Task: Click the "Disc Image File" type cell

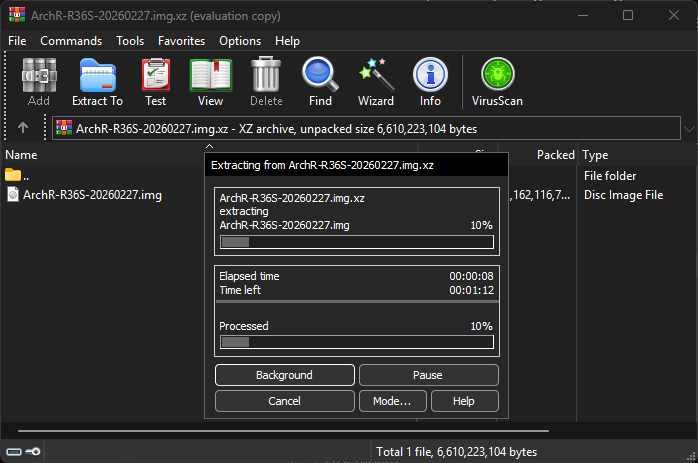Action: pyautogui.click(x=623, y=195)
